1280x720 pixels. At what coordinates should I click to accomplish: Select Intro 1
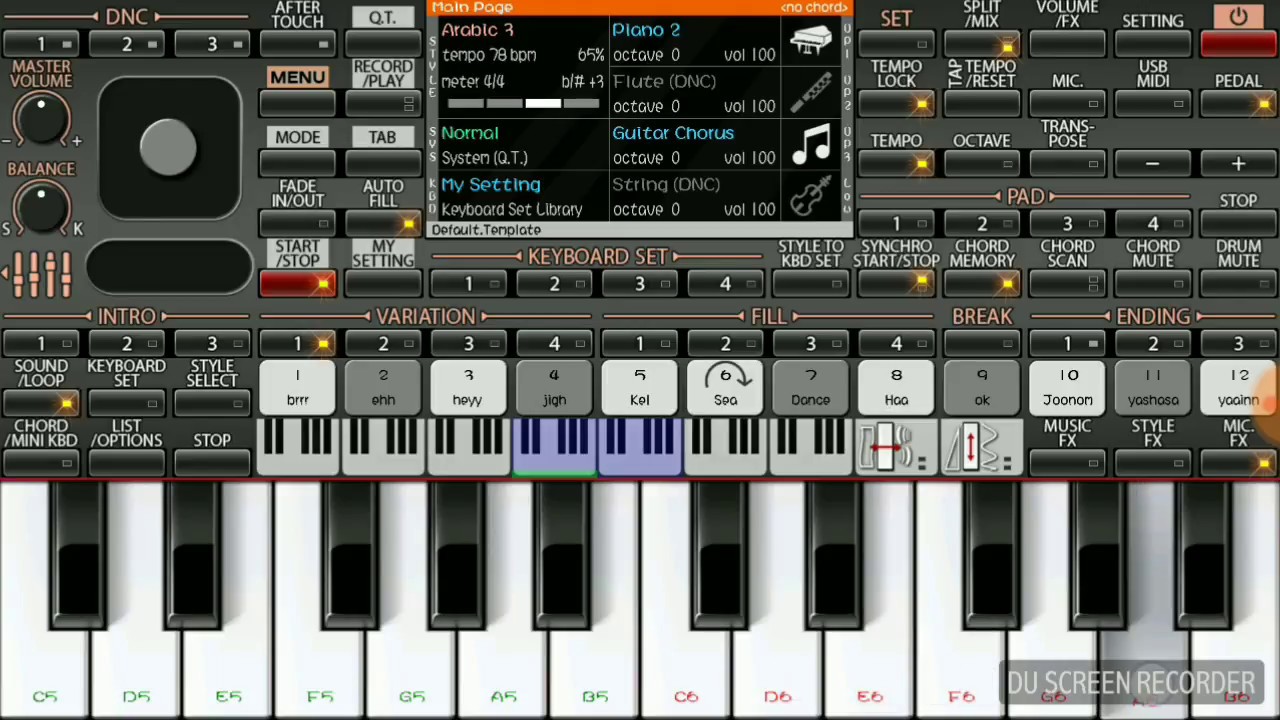(x=41, y=343)
